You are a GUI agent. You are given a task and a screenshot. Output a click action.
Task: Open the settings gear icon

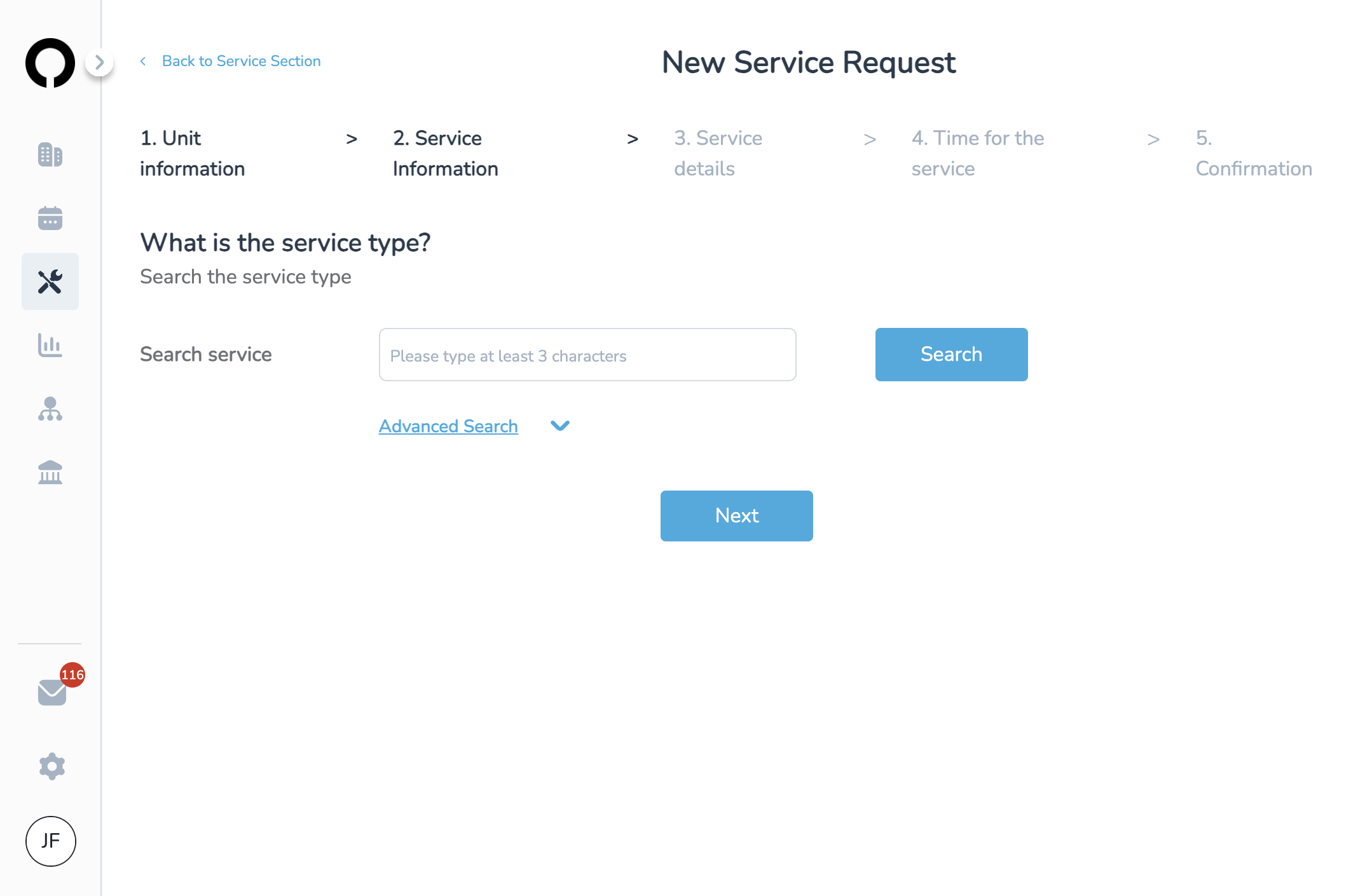pos(51,766)
